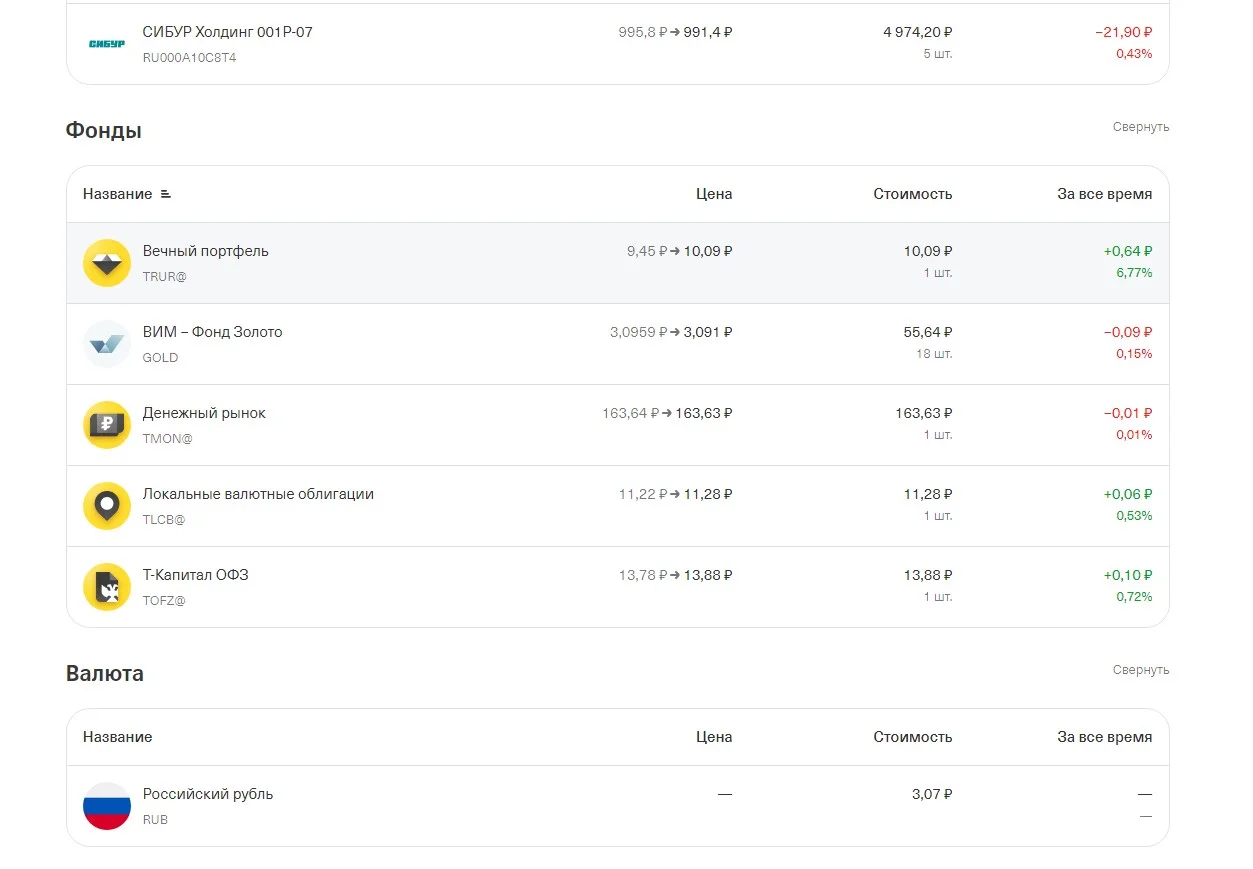The height and width of the screenshot is (869, 1253).
Task: Click the TOFZ@ ticker
Action: [164, 600]
